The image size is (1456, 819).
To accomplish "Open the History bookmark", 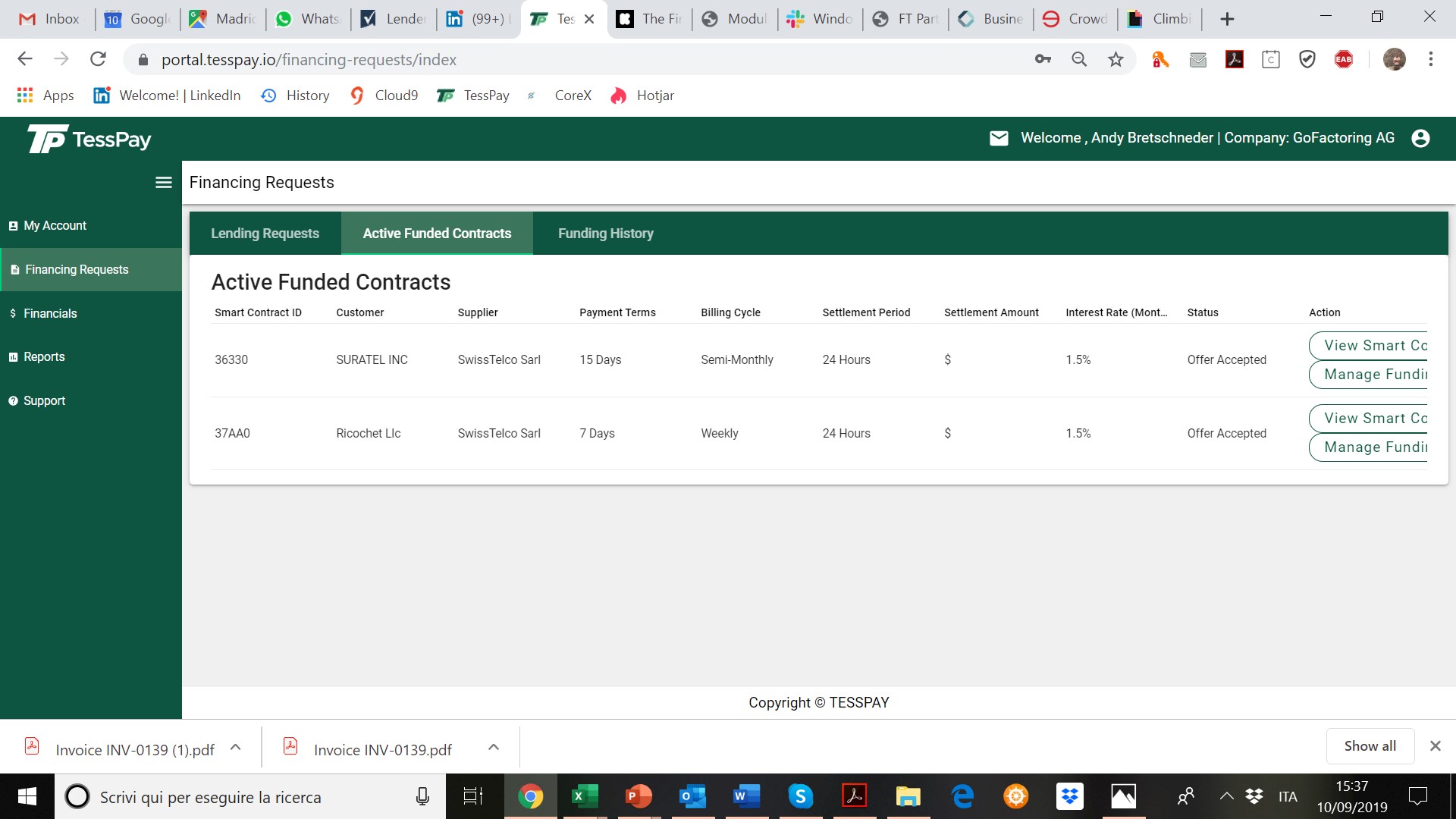I will [295, 96].
